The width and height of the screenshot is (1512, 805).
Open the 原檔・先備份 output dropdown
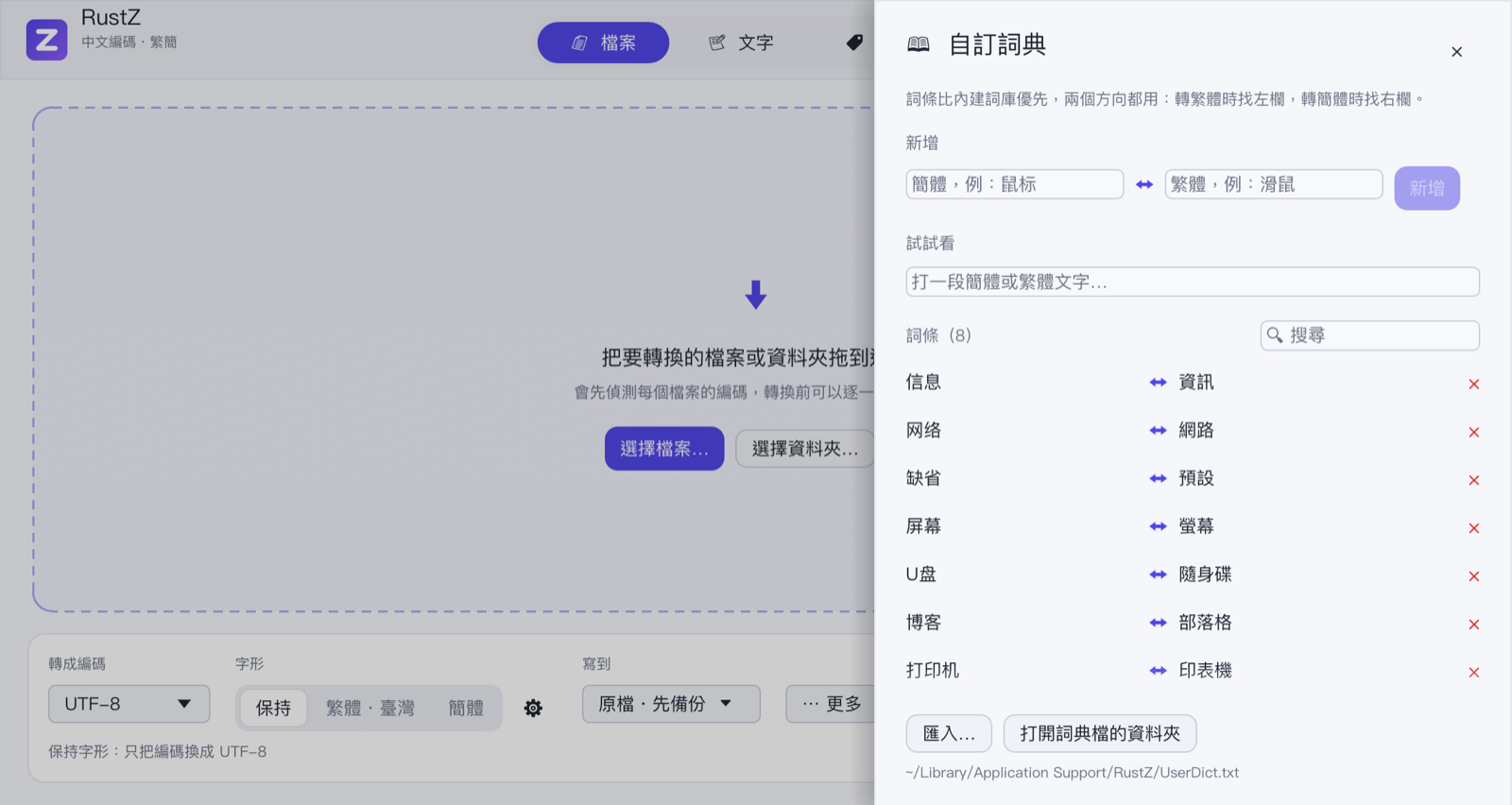click(x=671, y=704)
